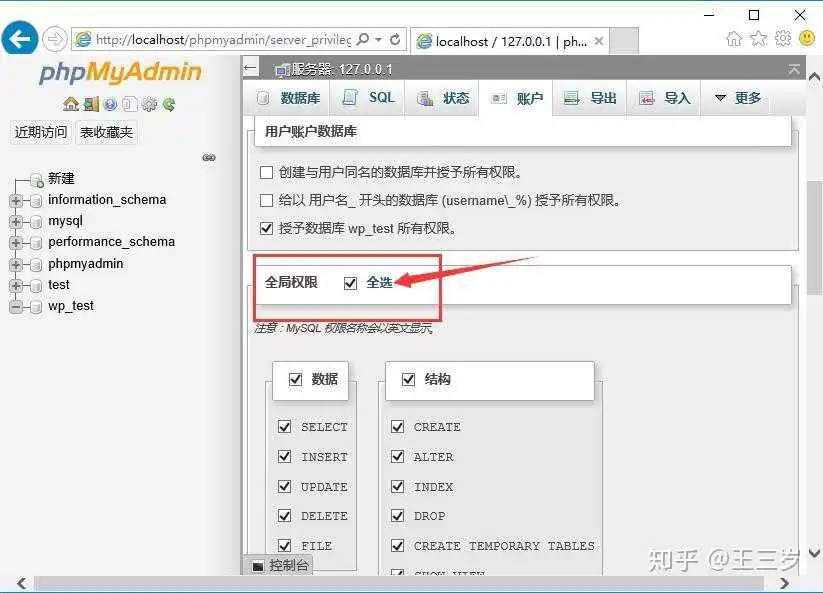Open browser settings gear icon
The height and width of the screenshot is (593, 823).
click(783, 38)
